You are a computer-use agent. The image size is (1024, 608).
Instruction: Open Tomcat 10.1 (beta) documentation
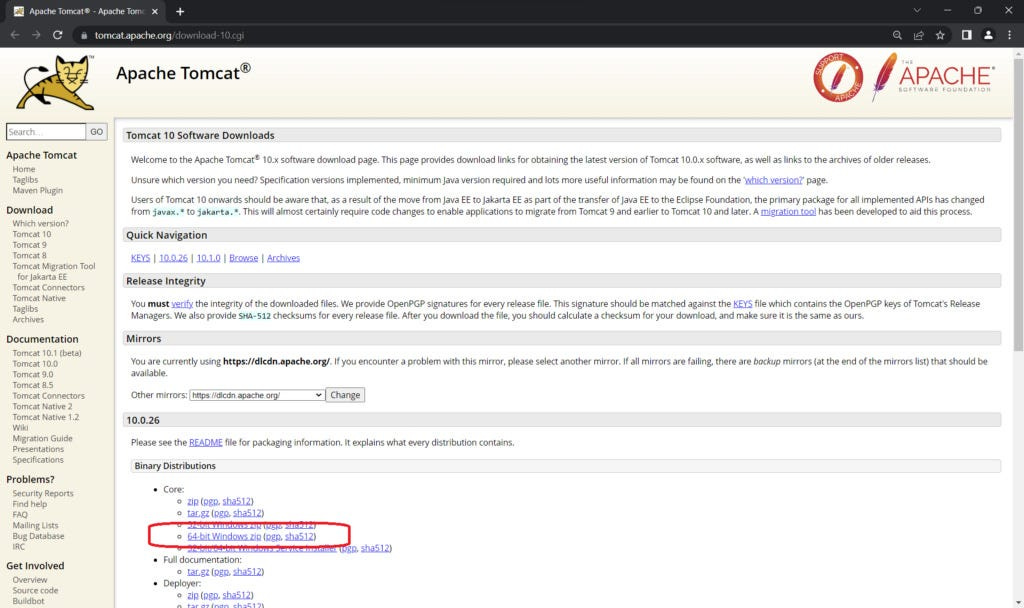(47, 353)
